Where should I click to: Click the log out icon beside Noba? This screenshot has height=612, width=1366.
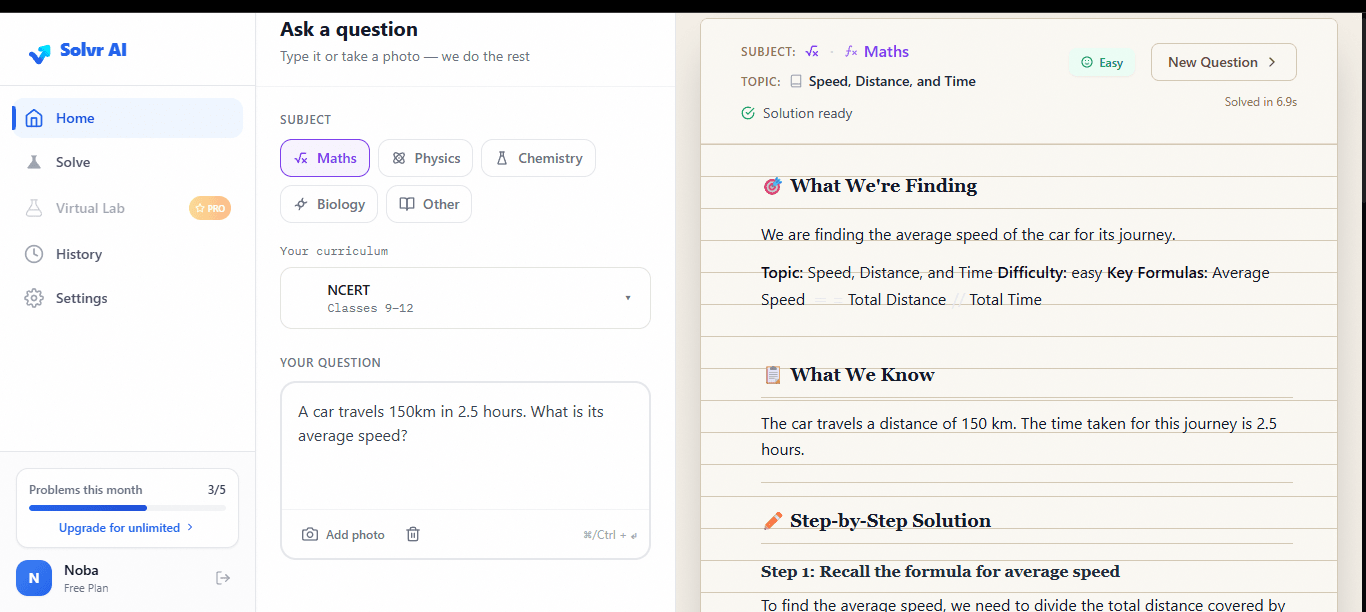(223, 578)
